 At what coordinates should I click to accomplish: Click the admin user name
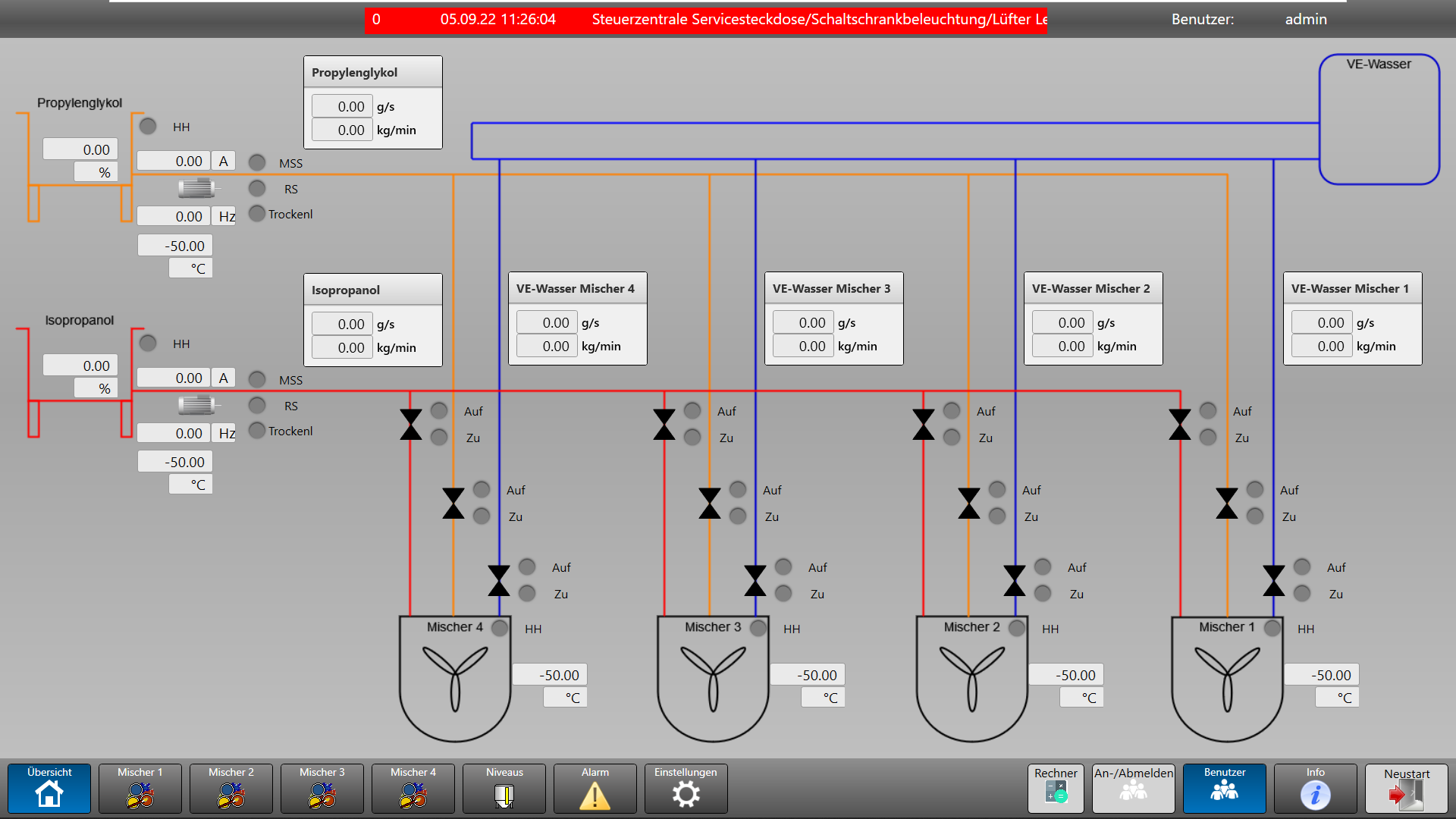point(1306,20)
